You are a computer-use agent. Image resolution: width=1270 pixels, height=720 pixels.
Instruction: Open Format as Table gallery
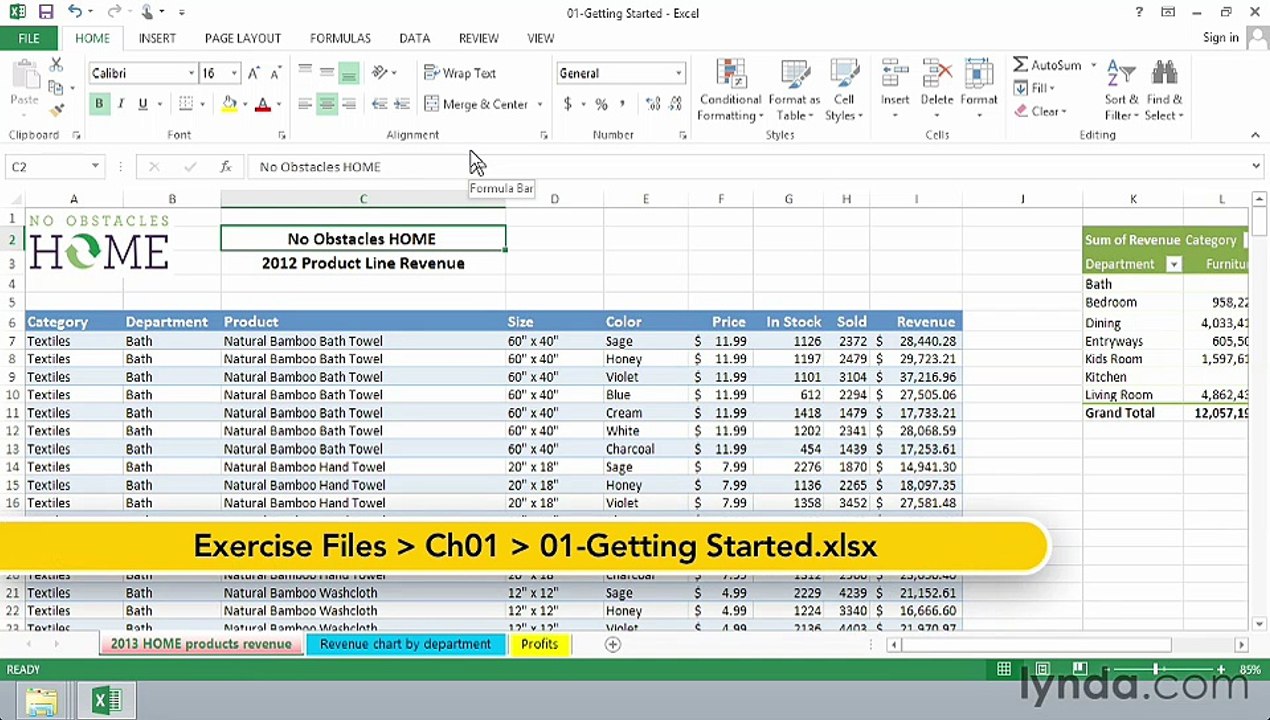[794, 76]
